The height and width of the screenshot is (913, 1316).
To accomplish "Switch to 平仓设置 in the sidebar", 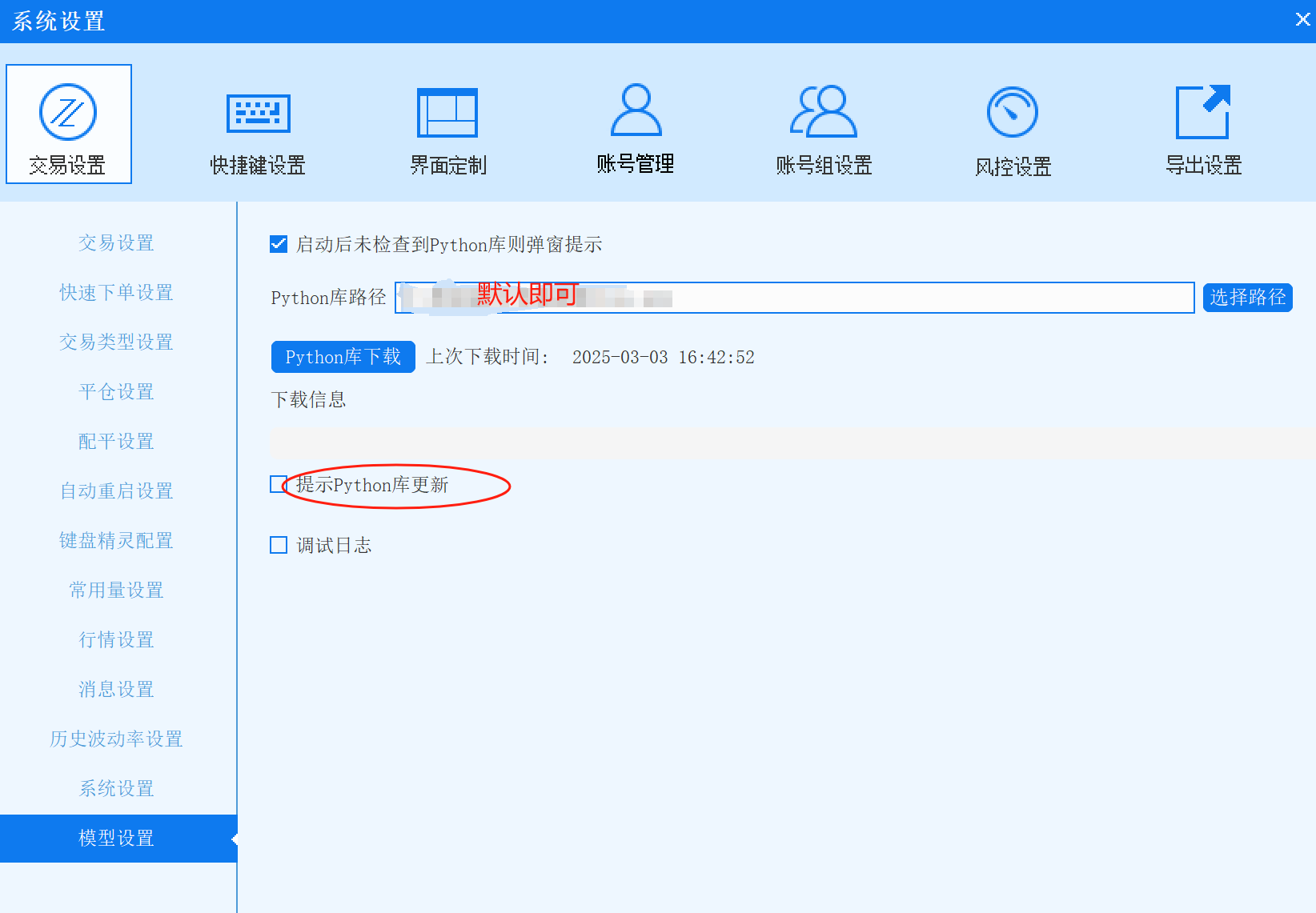I will point(116,391).
